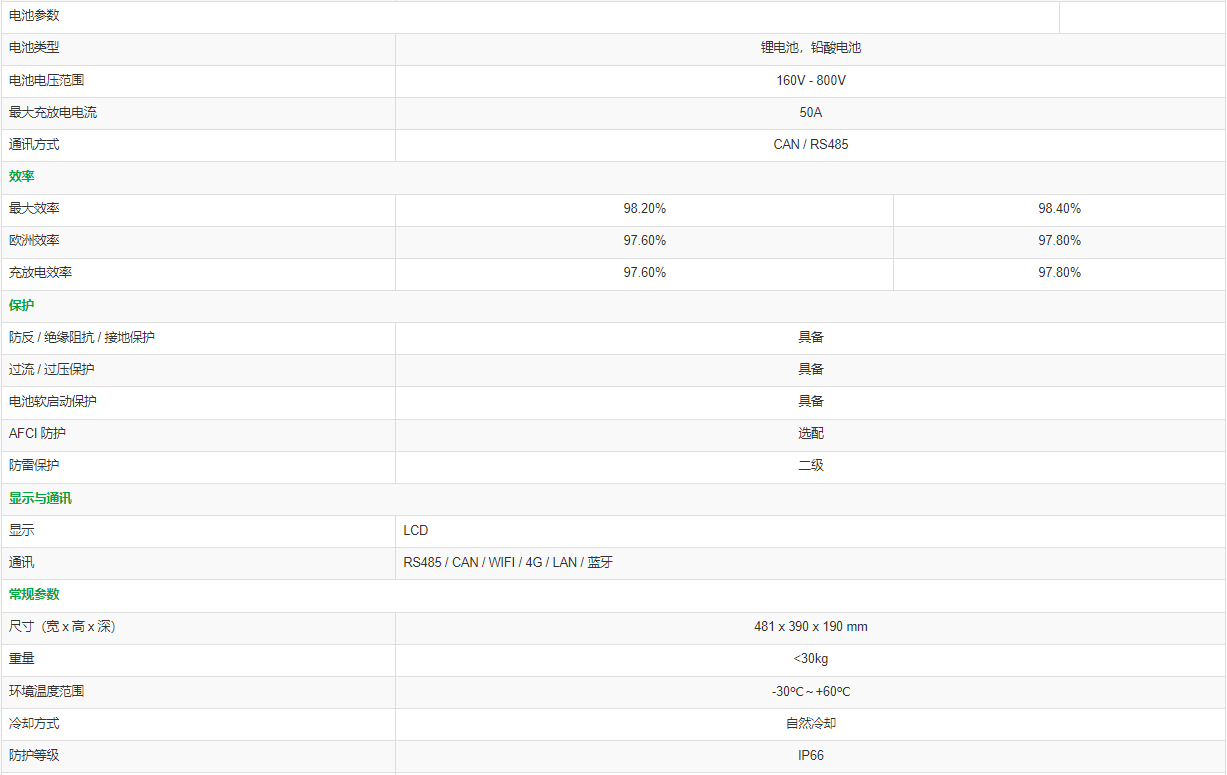Click the 电池参数 header row
The width and height of the screenshot is (1227, 775).
pyautogui.click(x=34, y=16)
